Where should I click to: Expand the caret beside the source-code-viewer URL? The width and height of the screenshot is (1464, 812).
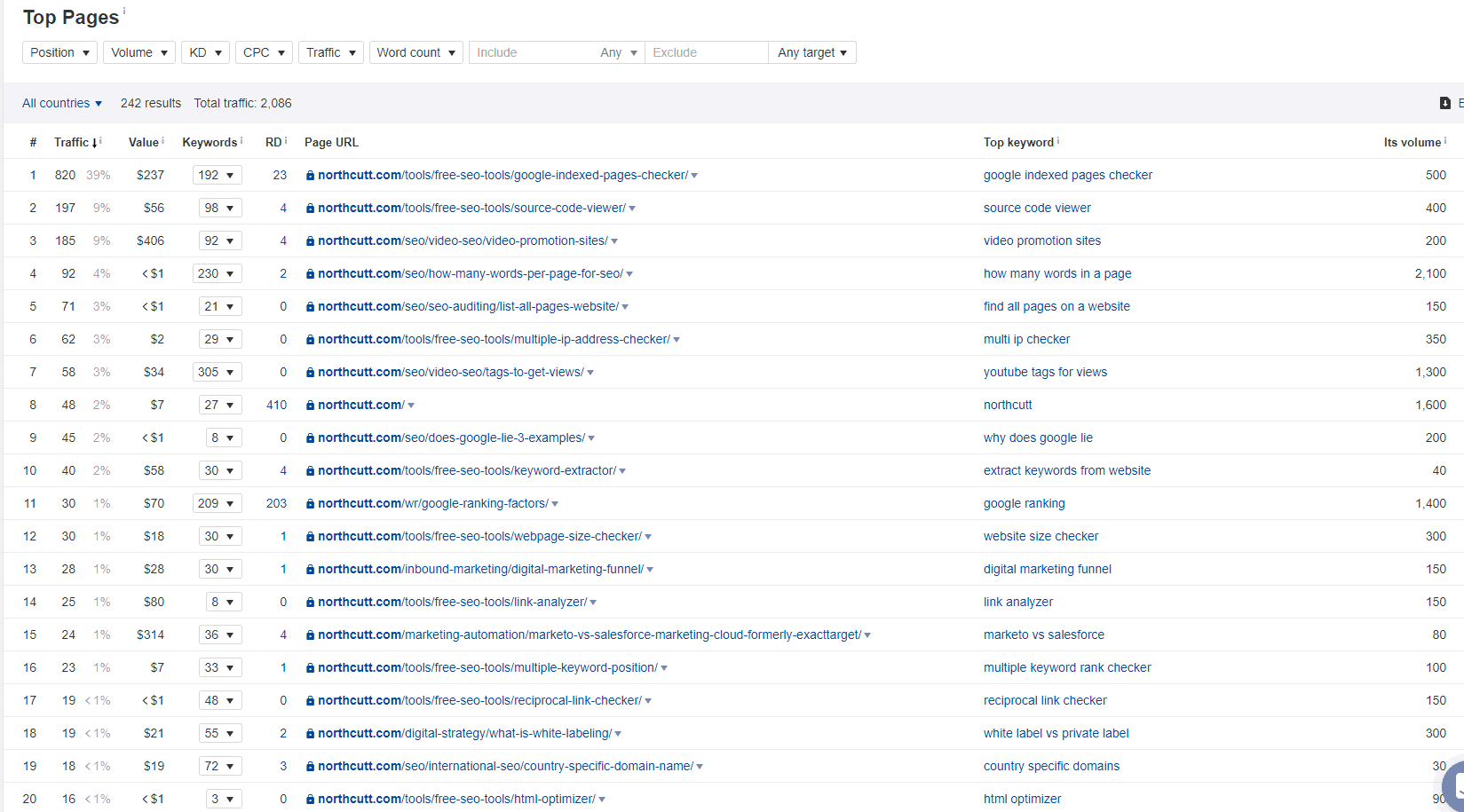pyautogui.click(x=632, y=208)
